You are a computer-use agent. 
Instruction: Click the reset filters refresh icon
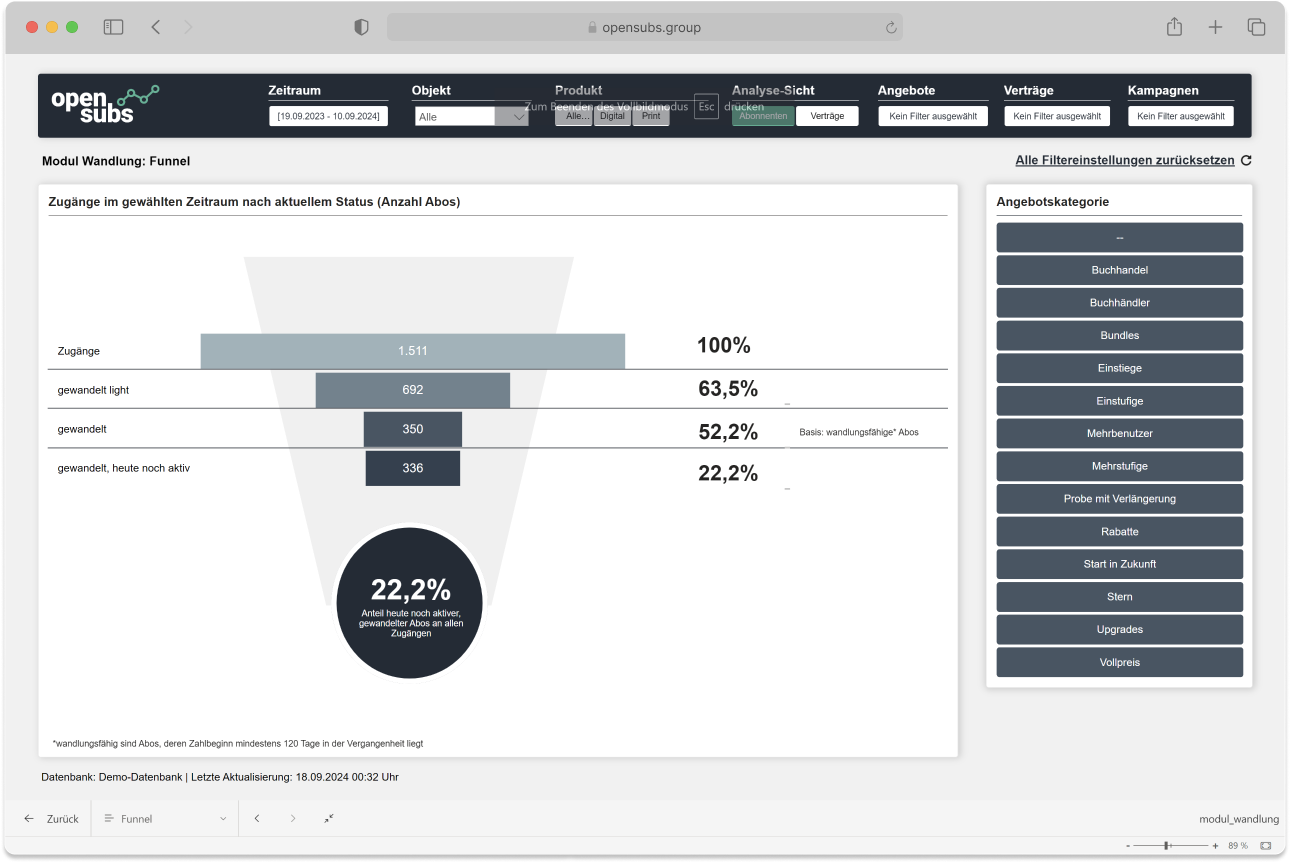click(1245, 160)
